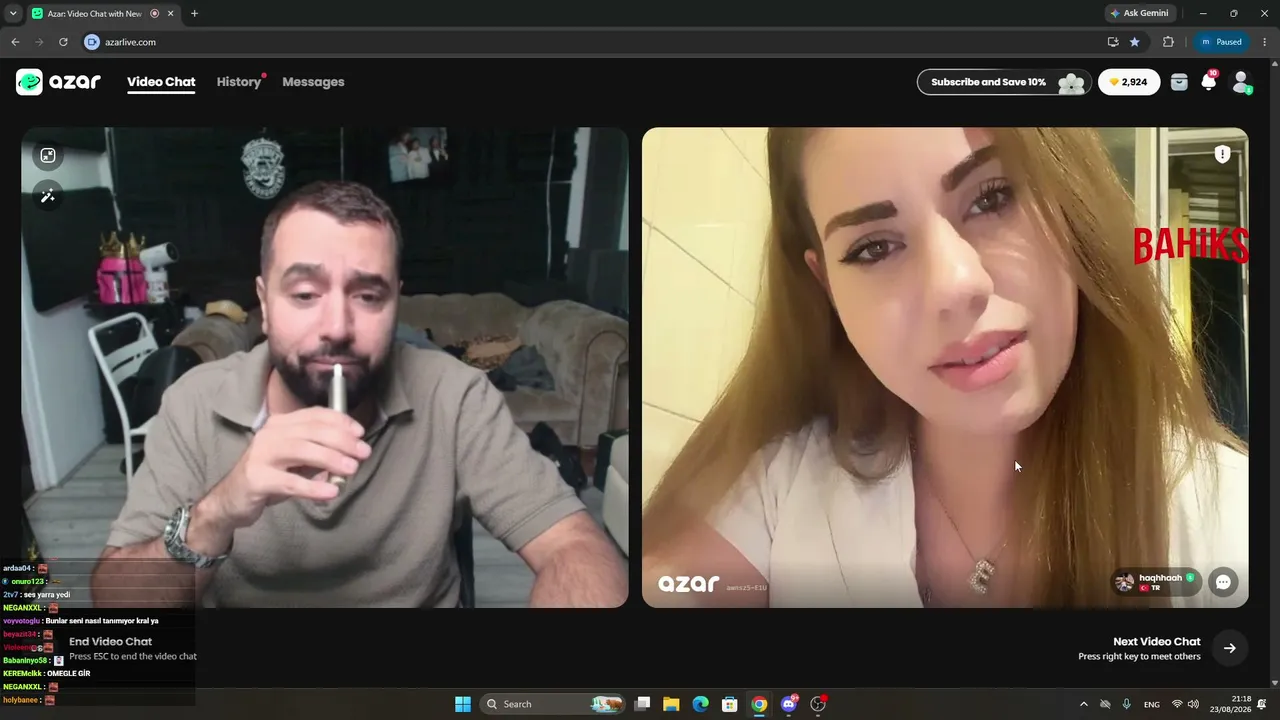This screenshot has height=720, width=1280.
Task: Go back to the previous page
Action: [x=15, y=42]
